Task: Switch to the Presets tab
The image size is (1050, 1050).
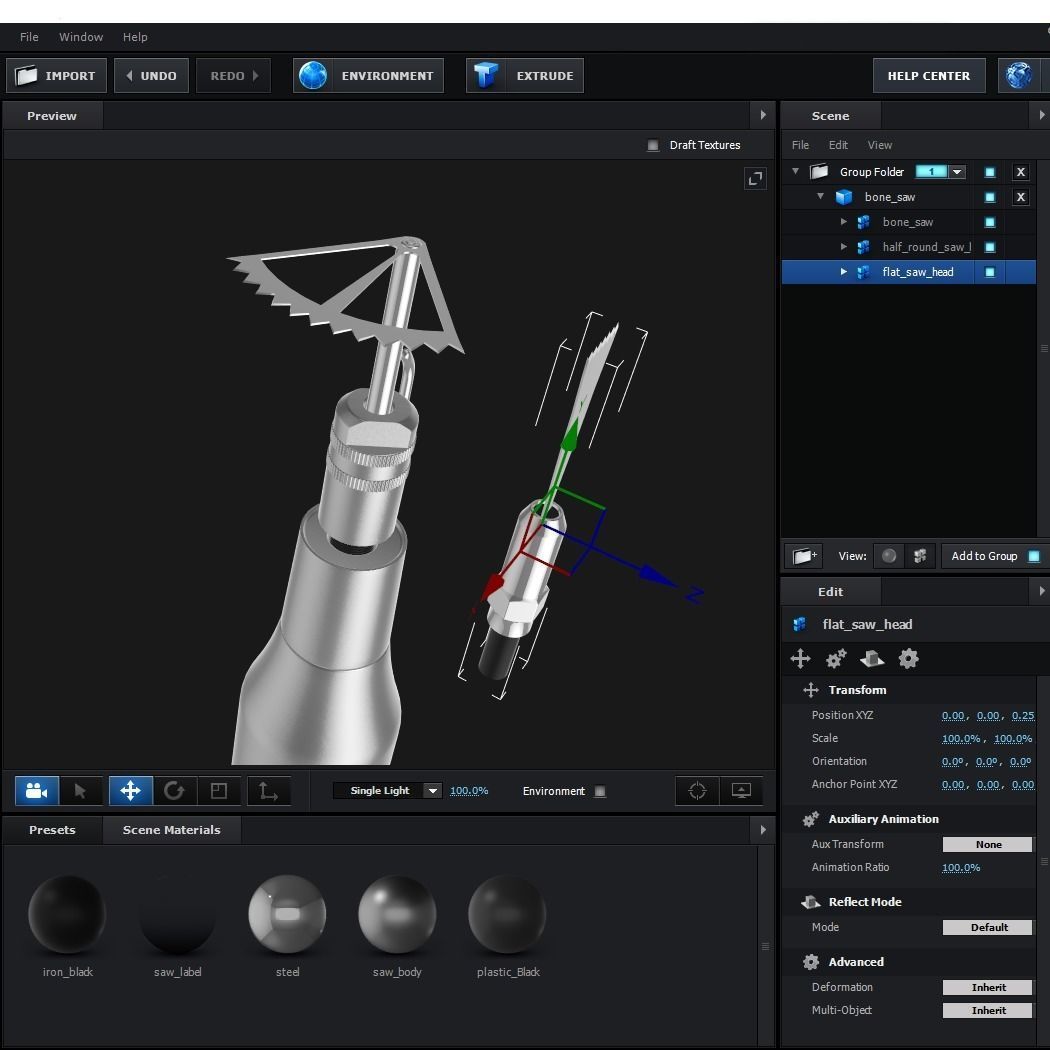Action: (x=52, y=830)
